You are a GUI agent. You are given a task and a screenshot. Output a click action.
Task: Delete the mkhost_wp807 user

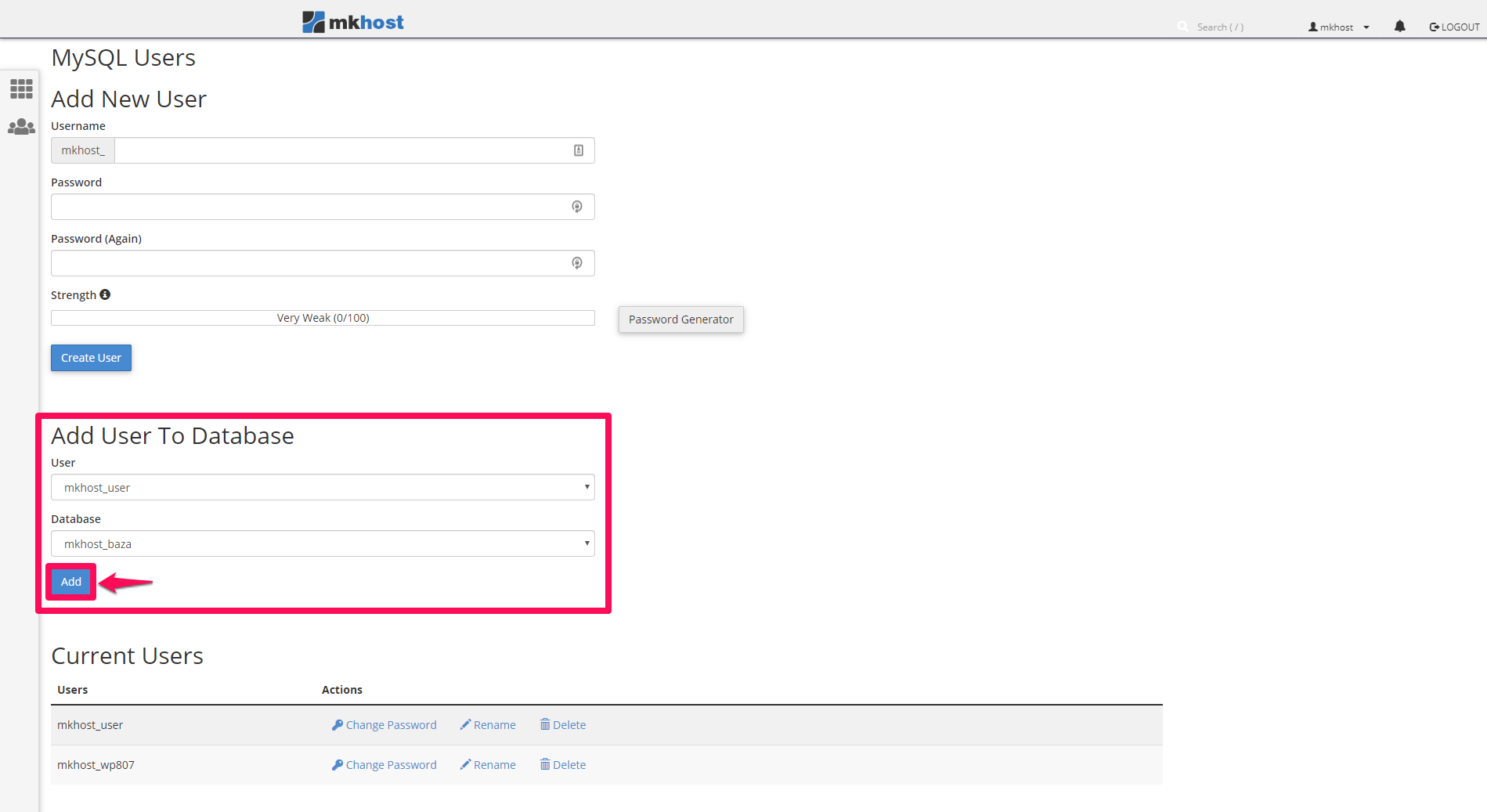(563, 765)
